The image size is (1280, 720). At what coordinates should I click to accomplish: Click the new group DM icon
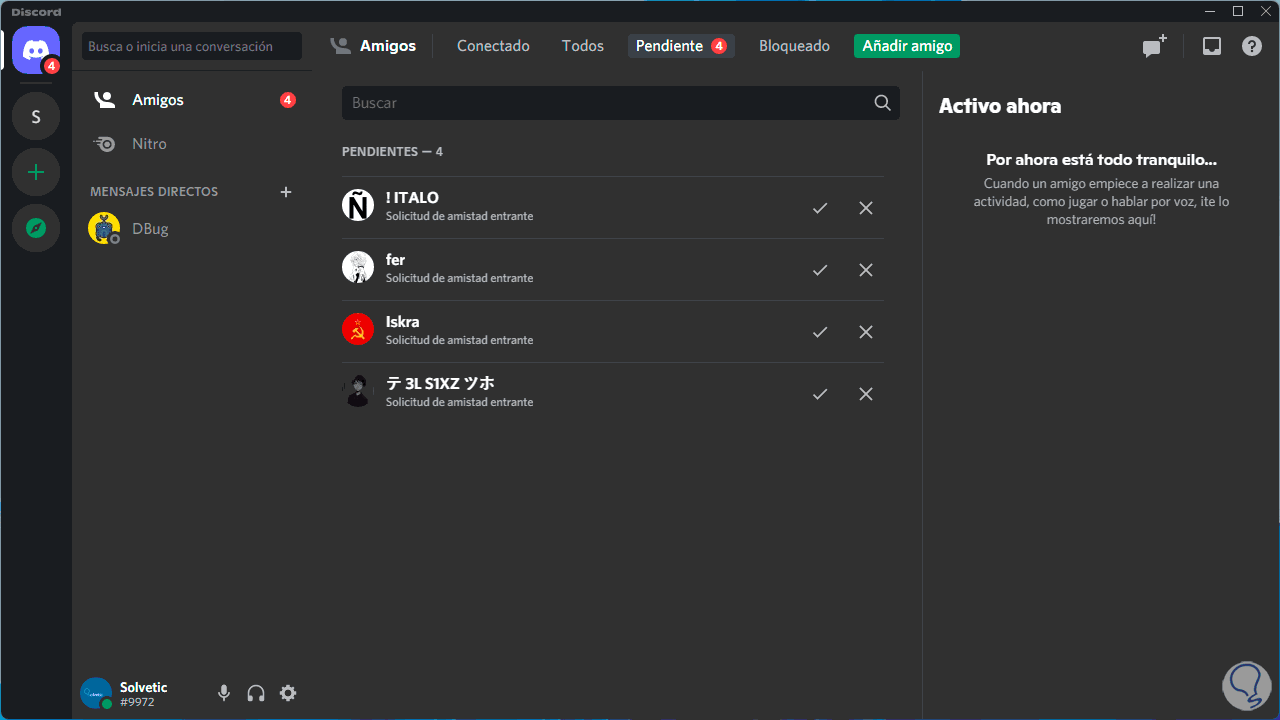1155,46
